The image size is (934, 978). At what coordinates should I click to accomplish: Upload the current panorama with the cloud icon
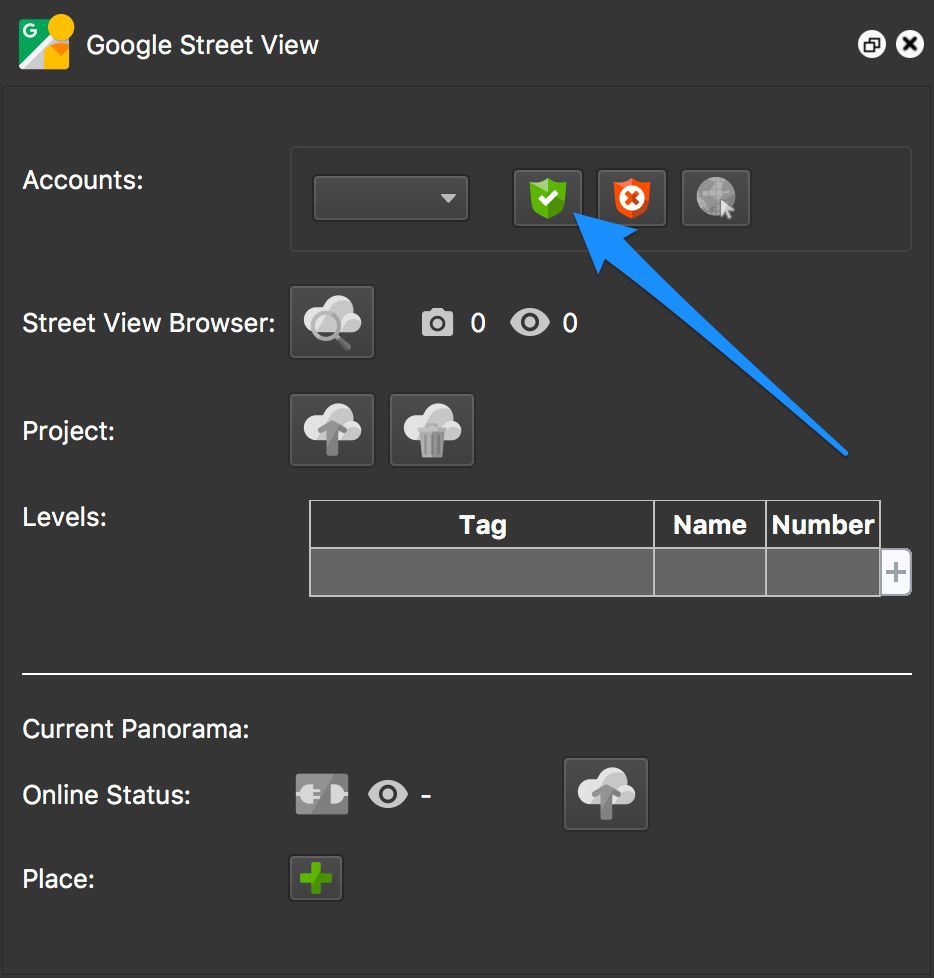pyautogui.click(x=605, y=793)
